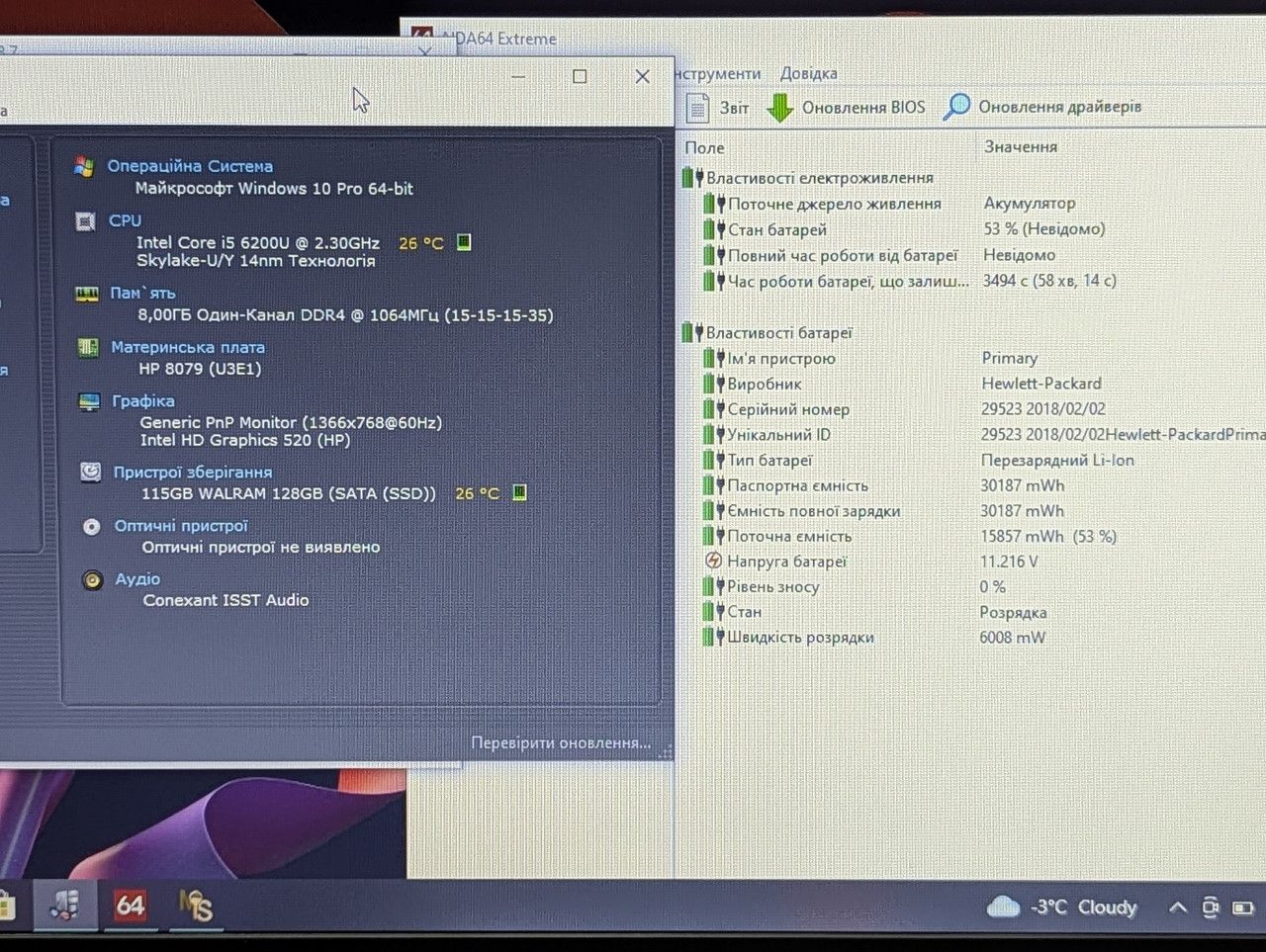
Task: Open the Довідка menu
Action: [808, 73]
